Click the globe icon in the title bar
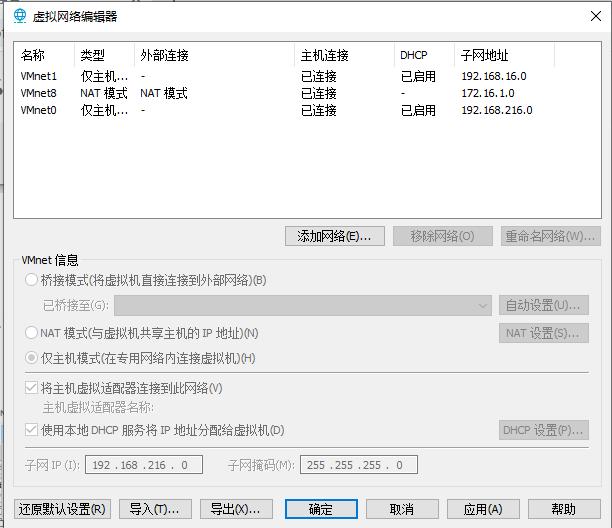Image resolution: width=612 pixels, height=528 pixels. [x=20, y=16]
